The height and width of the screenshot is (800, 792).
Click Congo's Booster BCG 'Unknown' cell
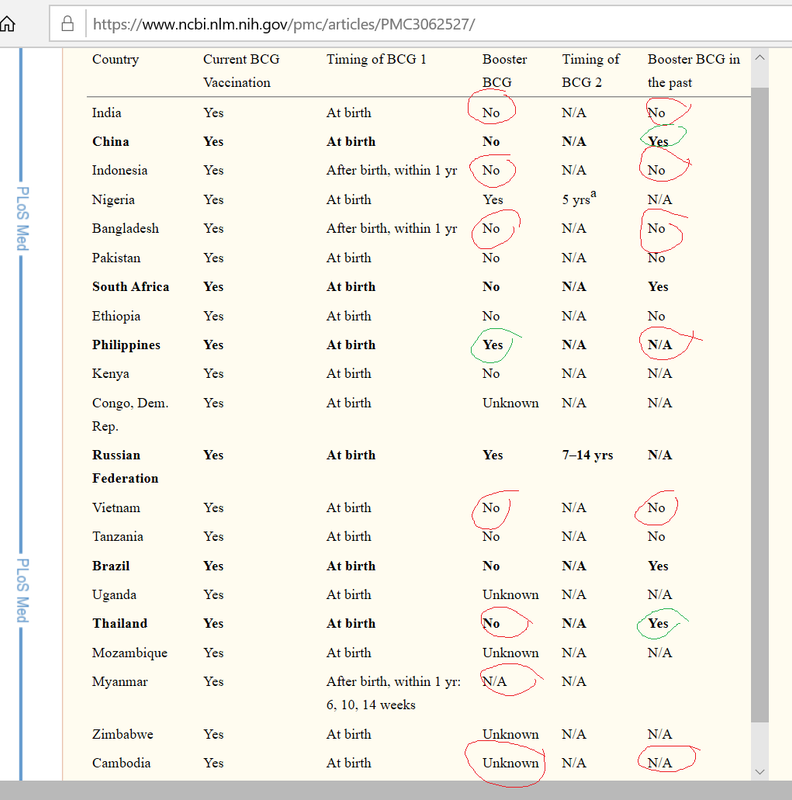click(510, 403)
